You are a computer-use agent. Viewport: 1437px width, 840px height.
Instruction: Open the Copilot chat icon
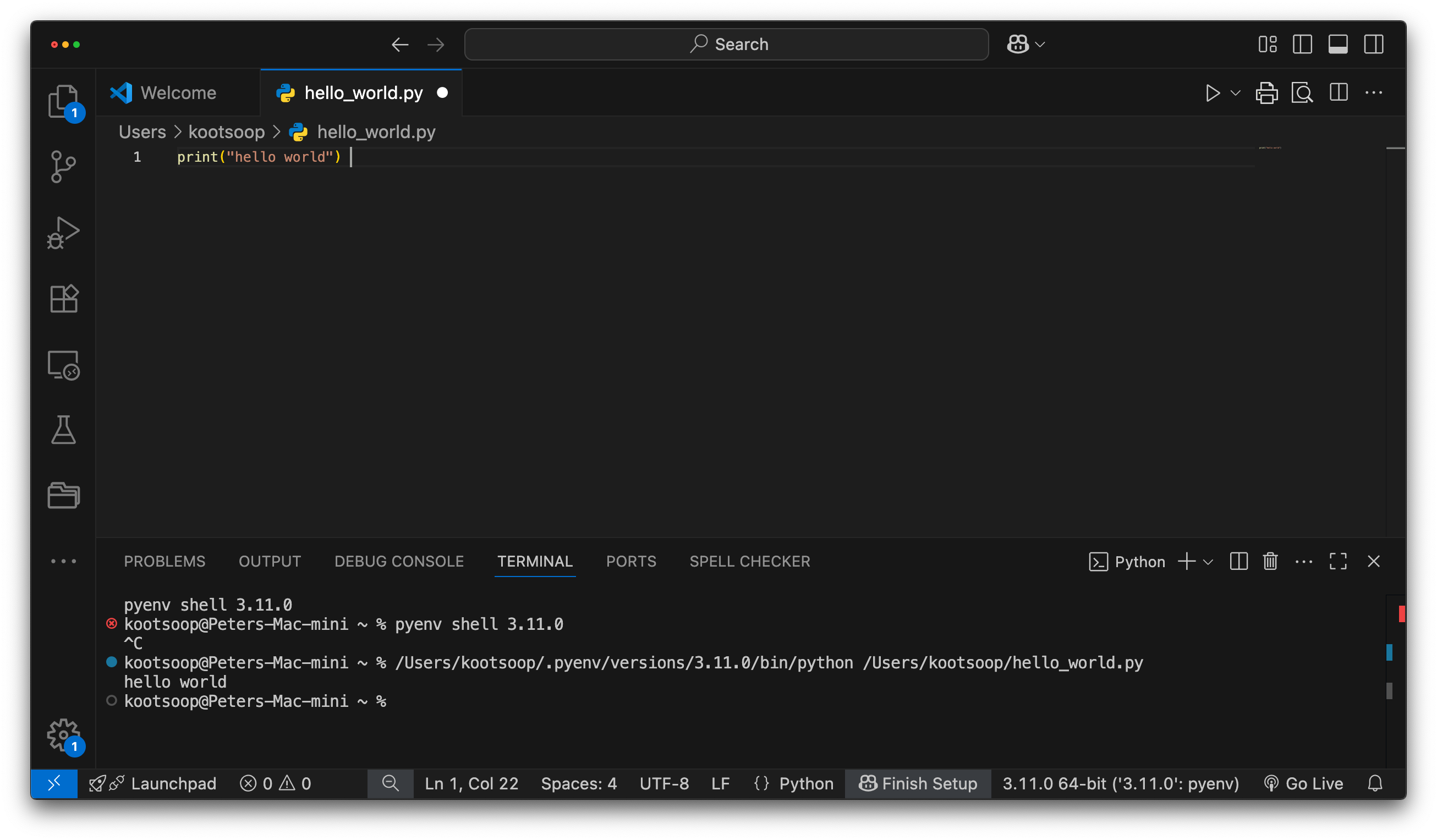tap(1018, 45)
